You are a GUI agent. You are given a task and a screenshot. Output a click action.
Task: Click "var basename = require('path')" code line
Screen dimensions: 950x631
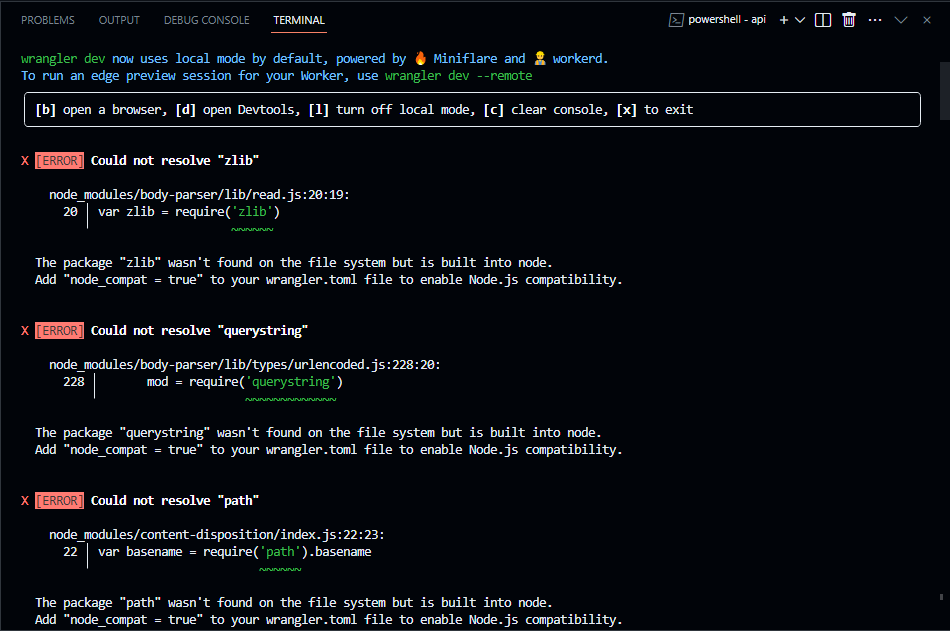coord(234,552)
